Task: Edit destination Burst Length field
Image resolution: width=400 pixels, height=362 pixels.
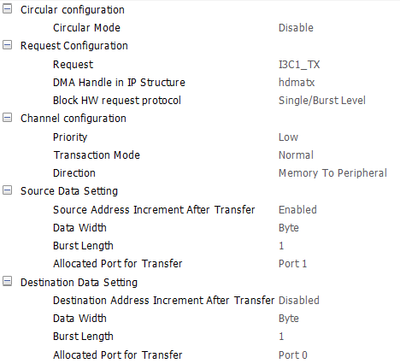Action: (x=281, y=336)
